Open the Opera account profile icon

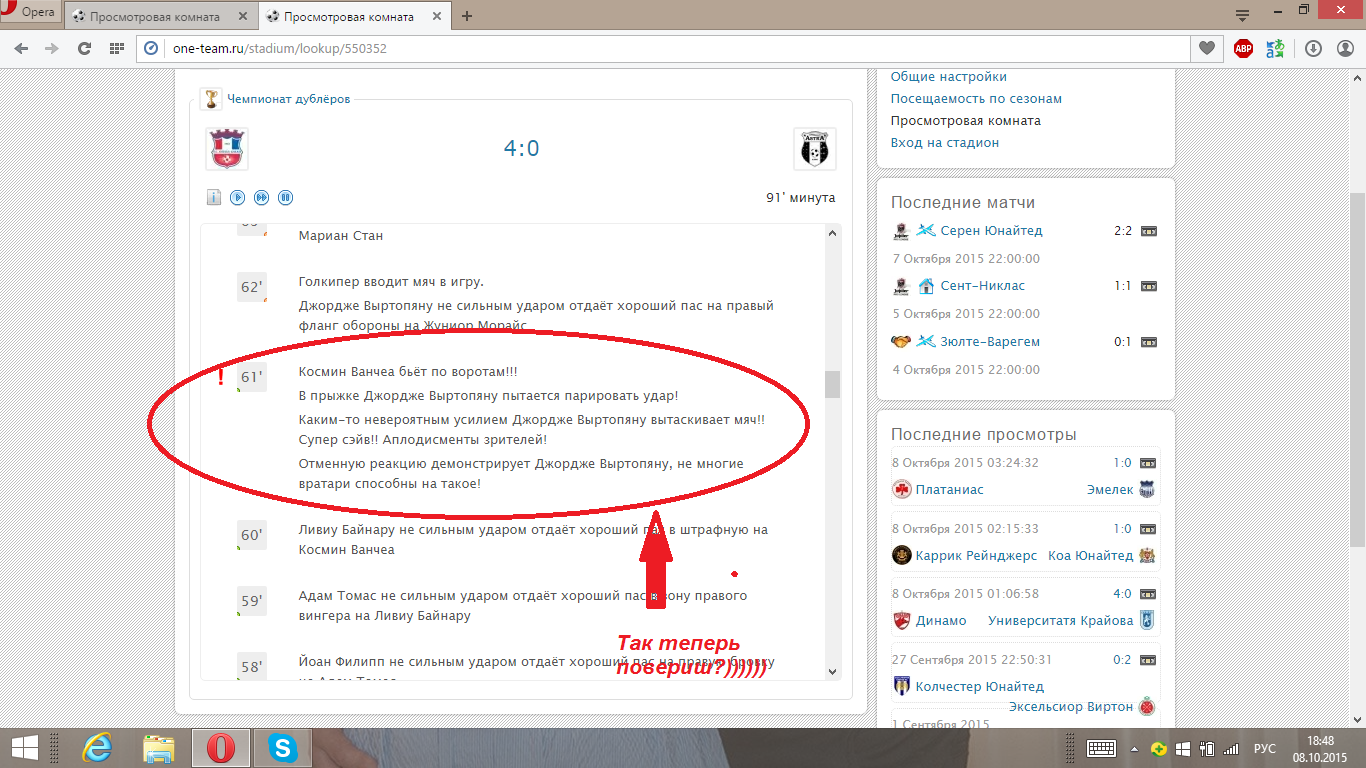(1345, 48)
